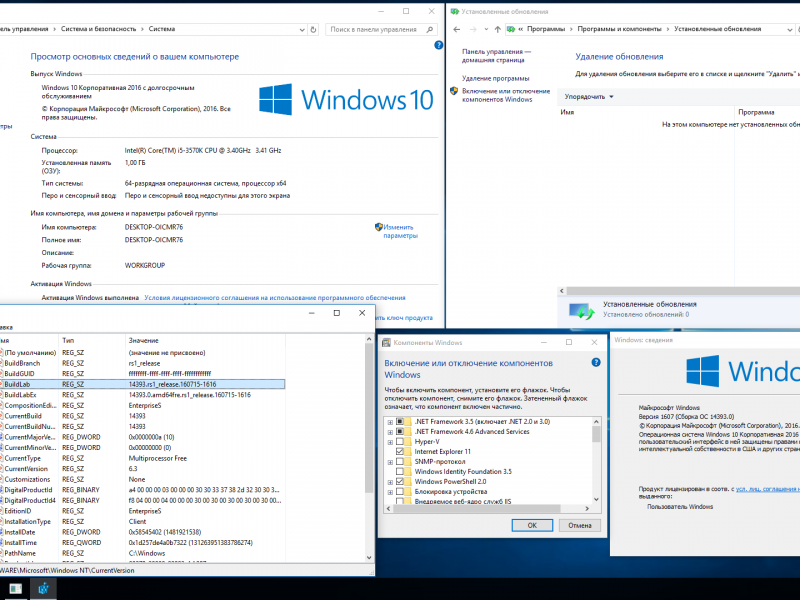Open the Registry Editor taskbar icon
Viewport: 800px width, 600px height.
(43, 589)
